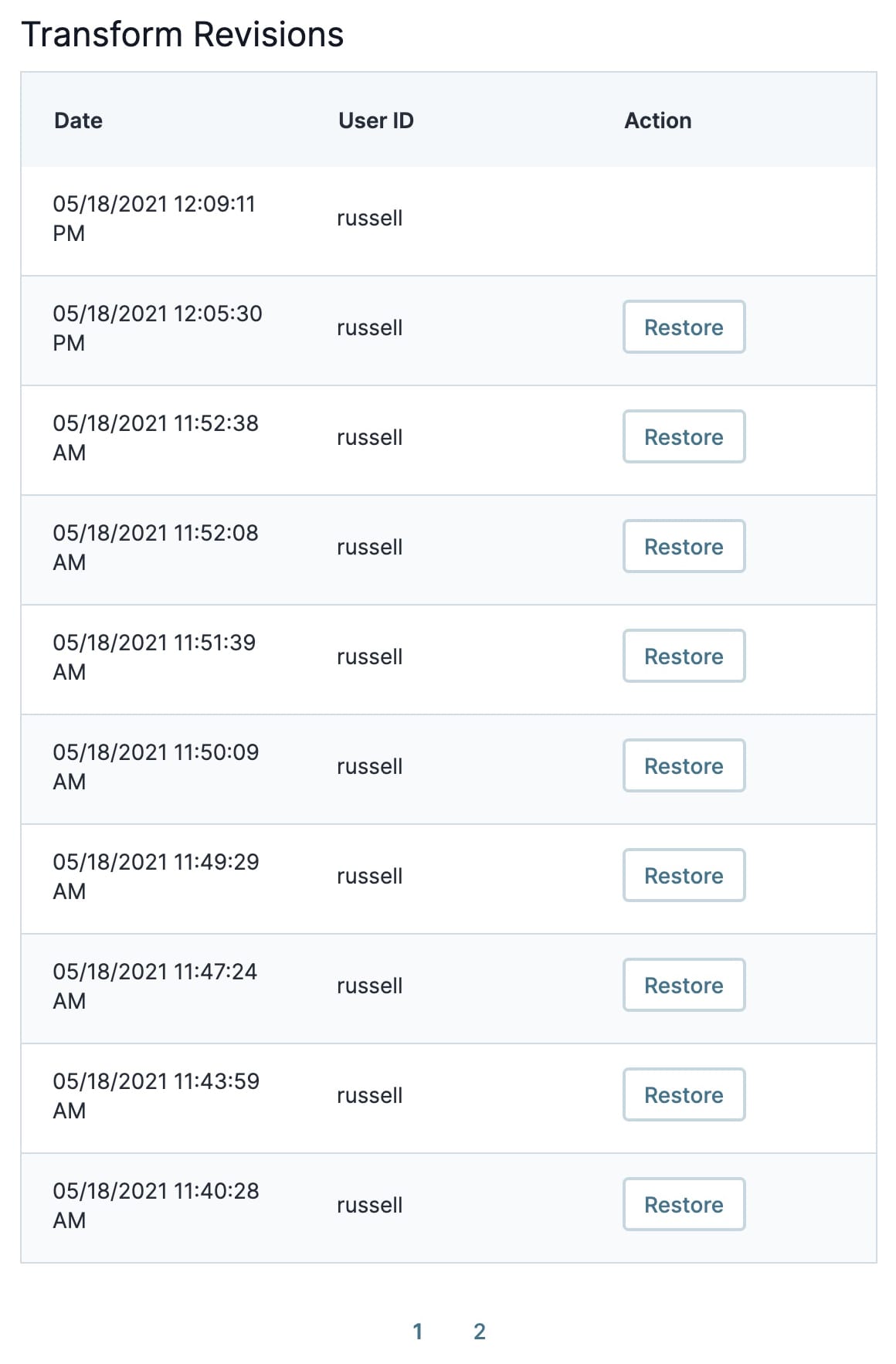Click the Action column header
This screenshot has width=896, height=1364.
coord(658,120)
